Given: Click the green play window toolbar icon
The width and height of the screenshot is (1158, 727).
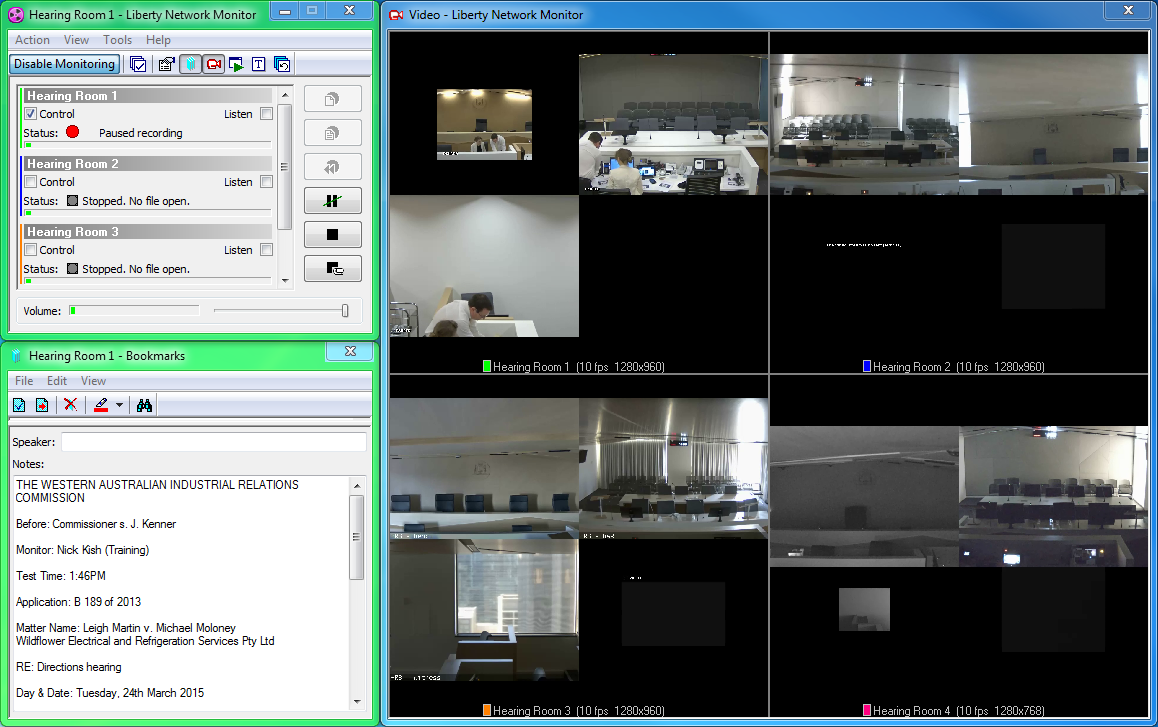Looking at the screenshot, I should [x=236, y=64].
